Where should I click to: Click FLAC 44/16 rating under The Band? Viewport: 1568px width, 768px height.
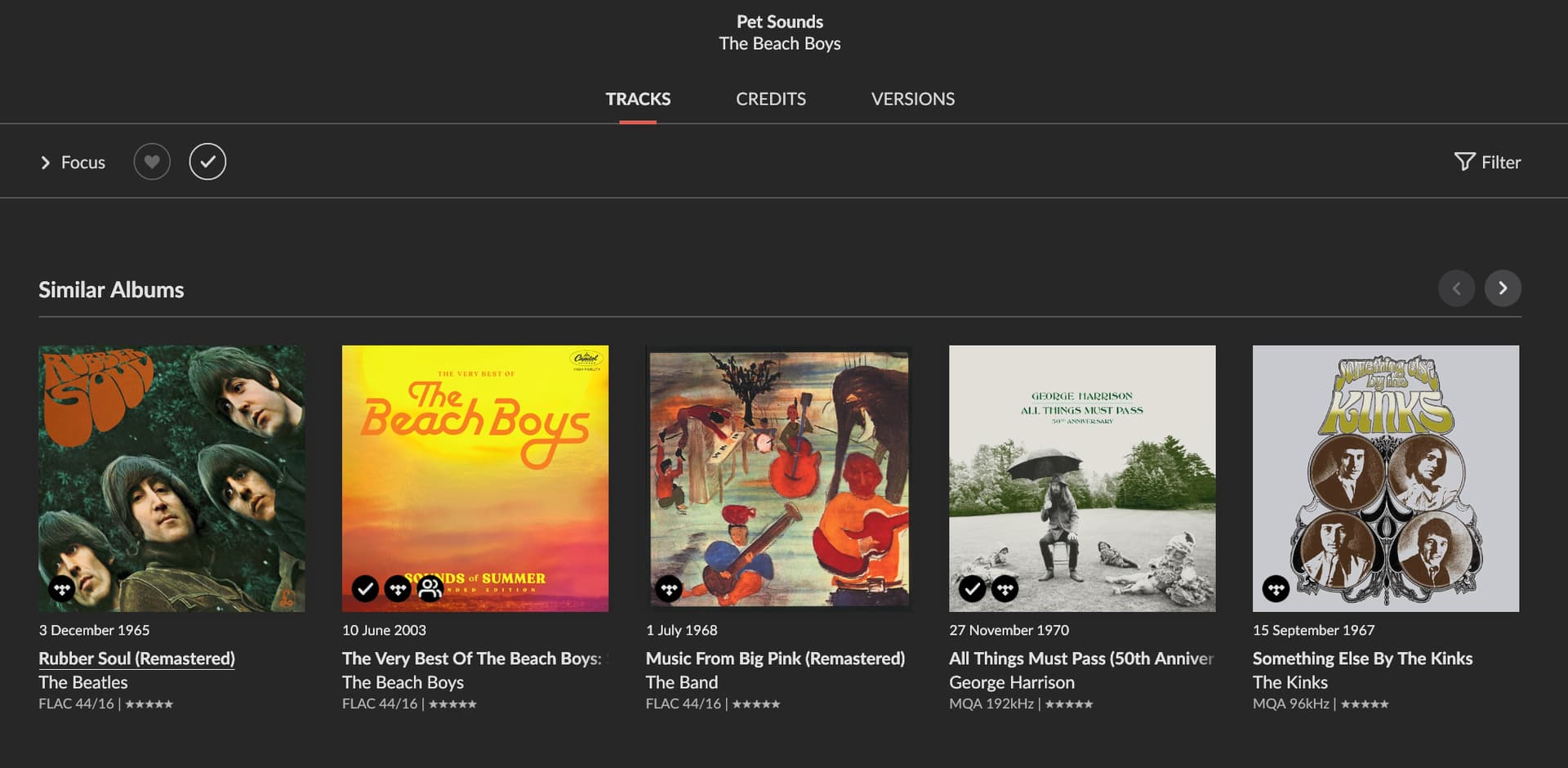click(x=713, y=703)
